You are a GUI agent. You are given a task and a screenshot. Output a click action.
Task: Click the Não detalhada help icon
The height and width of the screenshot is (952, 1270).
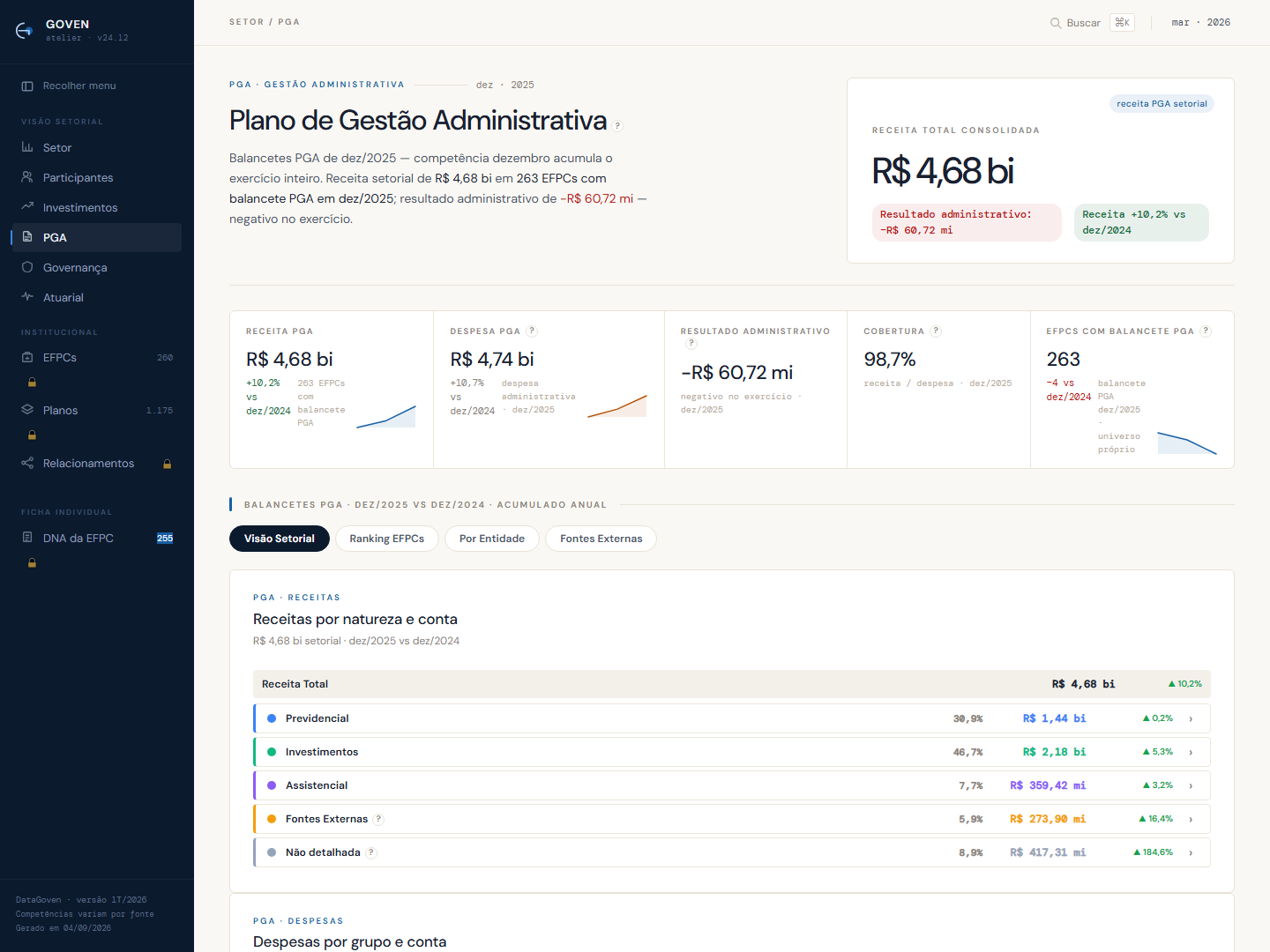(x=371, y=852)
